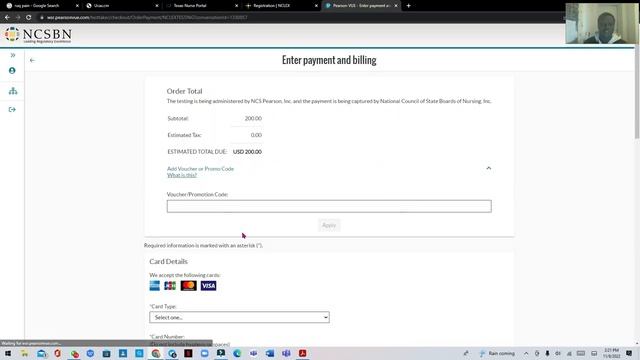This screenshot has width=640, height=360.
Task: Go back using the page's left arrow
Action: tap(32, 60)
